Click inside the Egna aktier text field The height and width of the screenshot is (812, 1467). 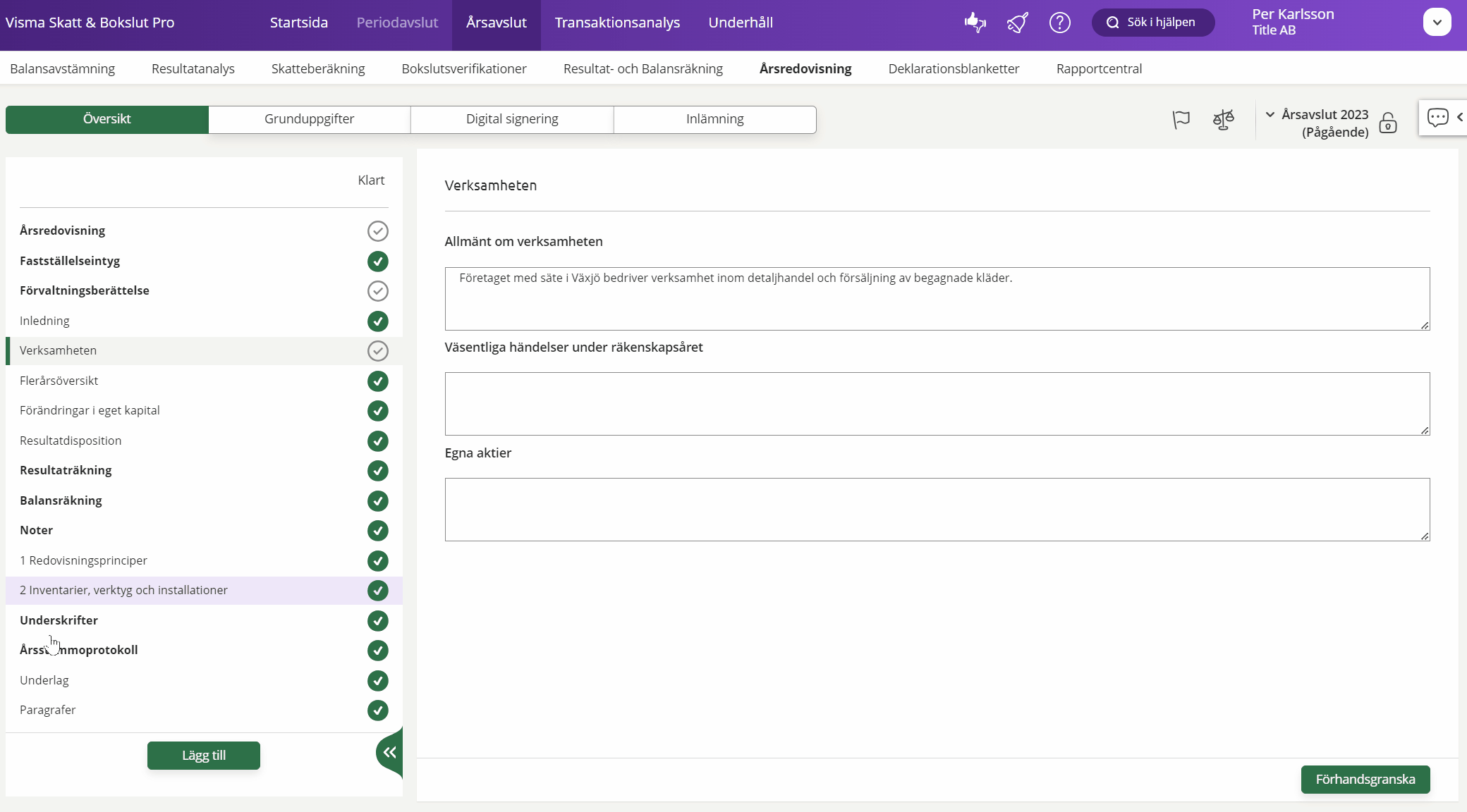(937, 509)
